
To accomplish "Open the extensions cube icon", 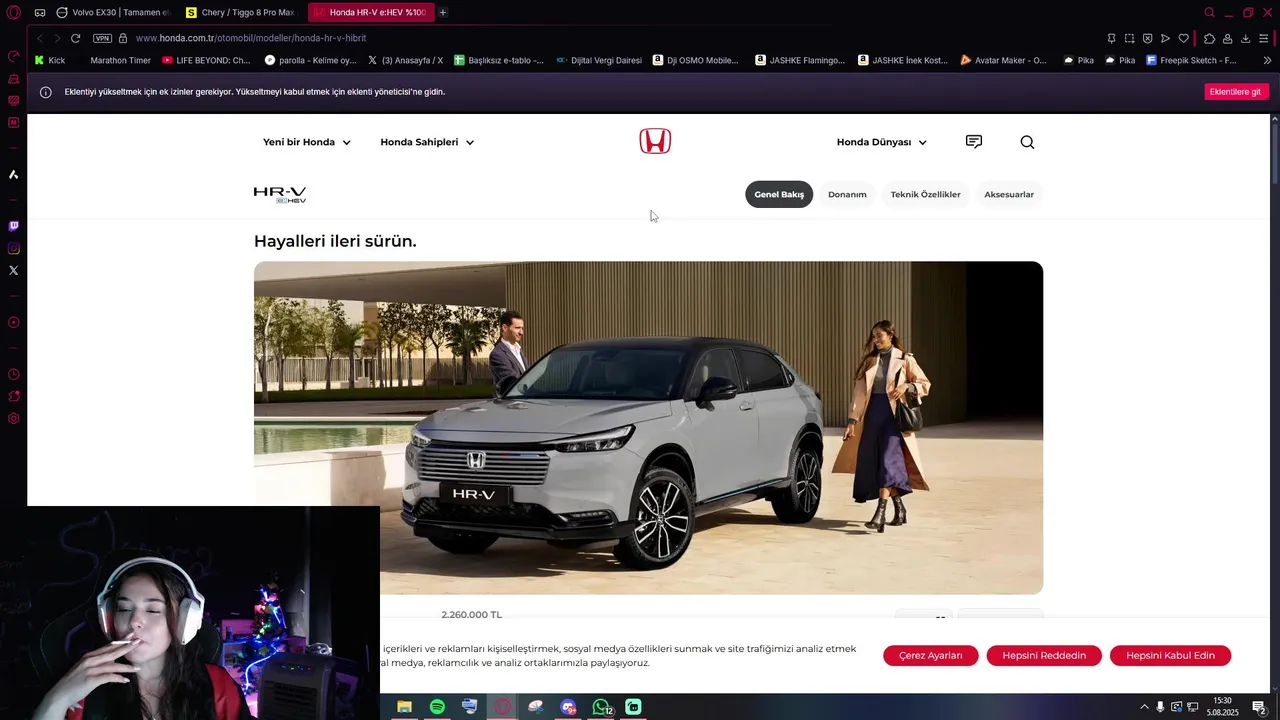I will pos(1209,38).
